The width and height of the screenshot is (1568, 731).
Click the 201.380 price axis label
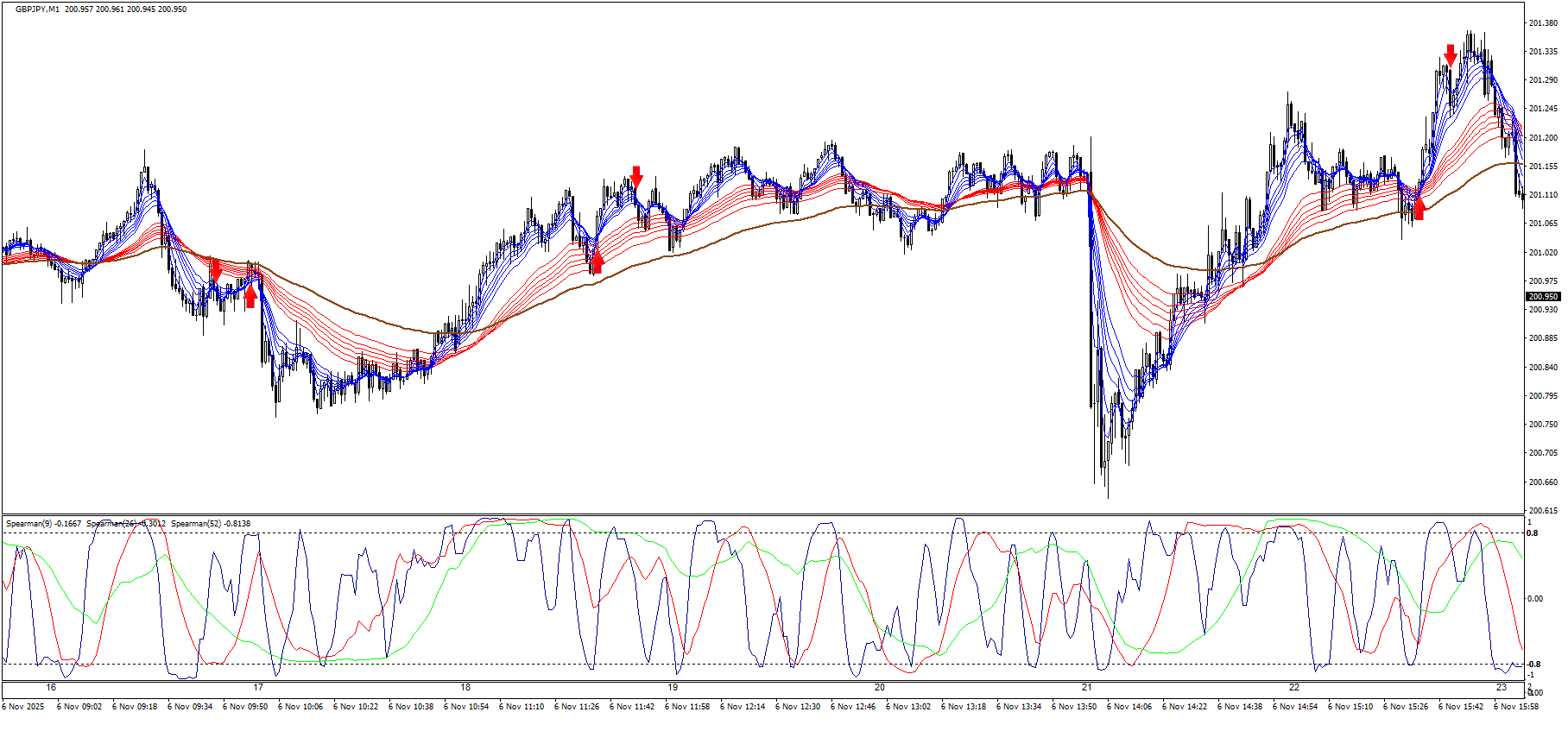pyautogui.click(x=1542, y=23)
